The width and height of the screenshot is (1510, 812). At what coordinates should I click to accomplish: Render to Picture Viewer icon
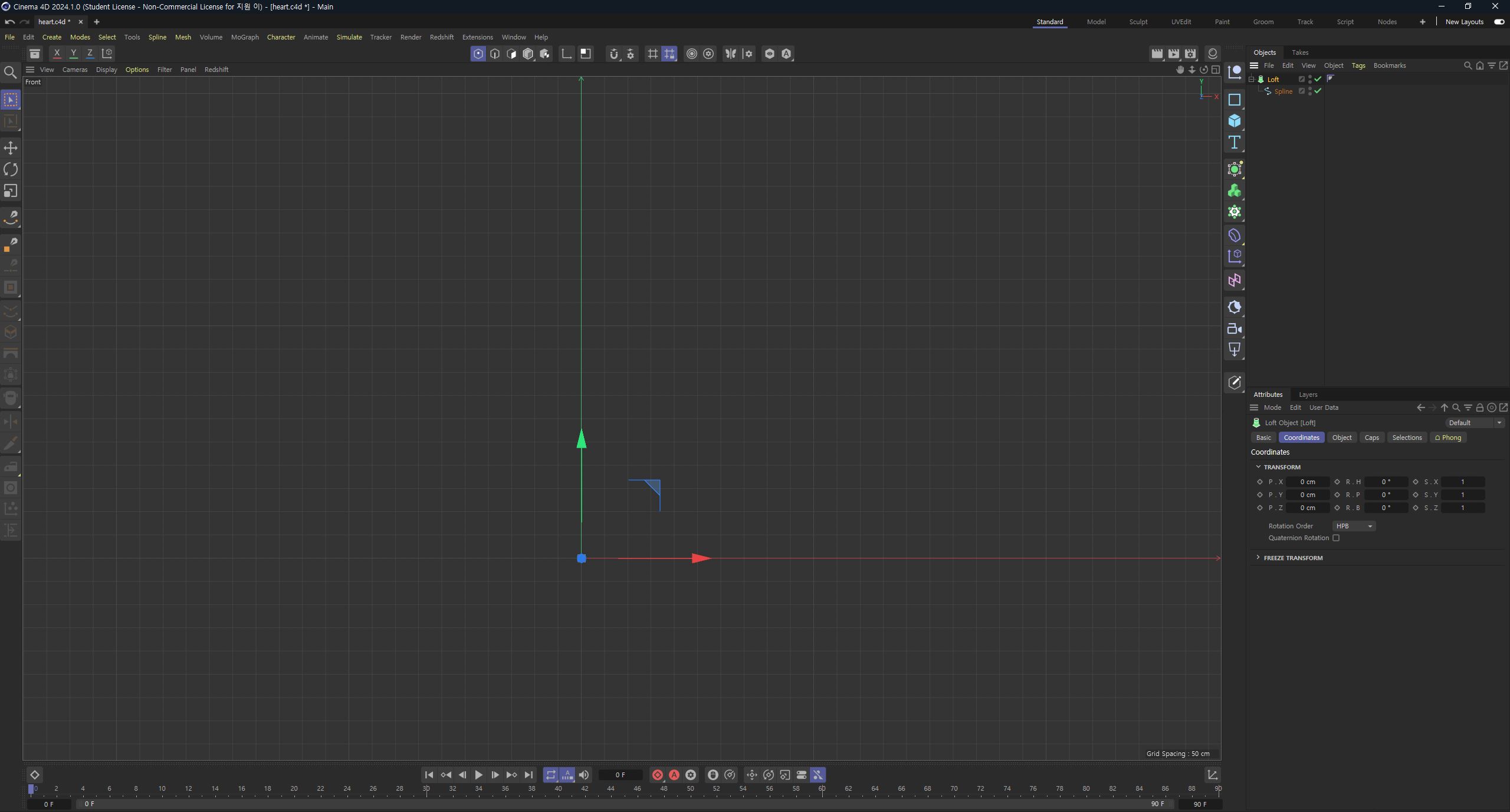(1174, 54)
